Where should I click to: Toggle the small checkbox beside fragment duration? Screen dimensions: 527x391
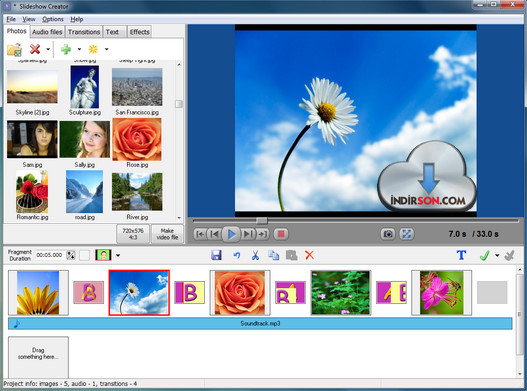coord(84,255)
